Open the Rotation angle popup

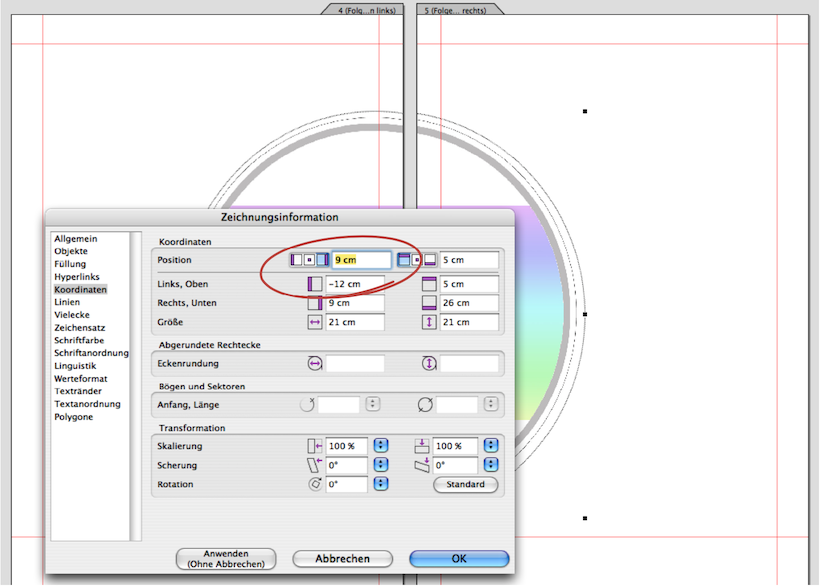pyautogui.click(x=380, y=484)
